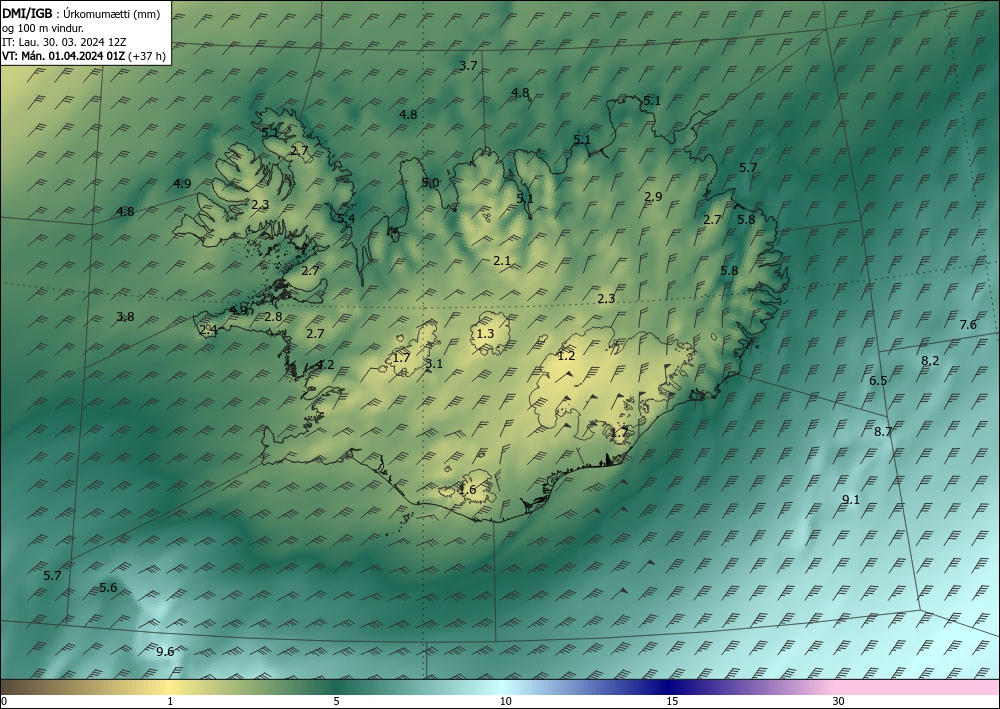Click the color scale tick labeled 0

(x=4, y=701)
